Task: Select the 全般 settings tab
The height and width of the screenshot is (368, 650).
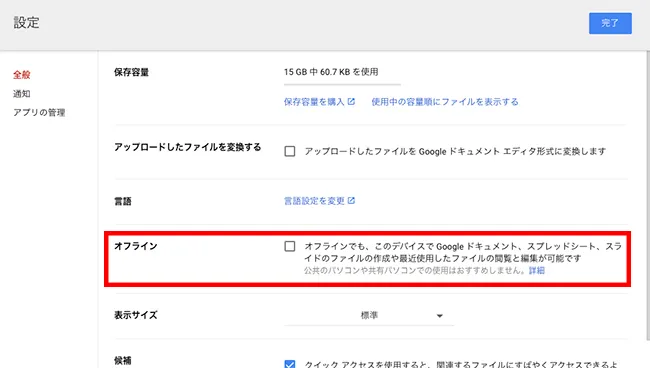Action: pyautogui.click(x=22, y=75)
